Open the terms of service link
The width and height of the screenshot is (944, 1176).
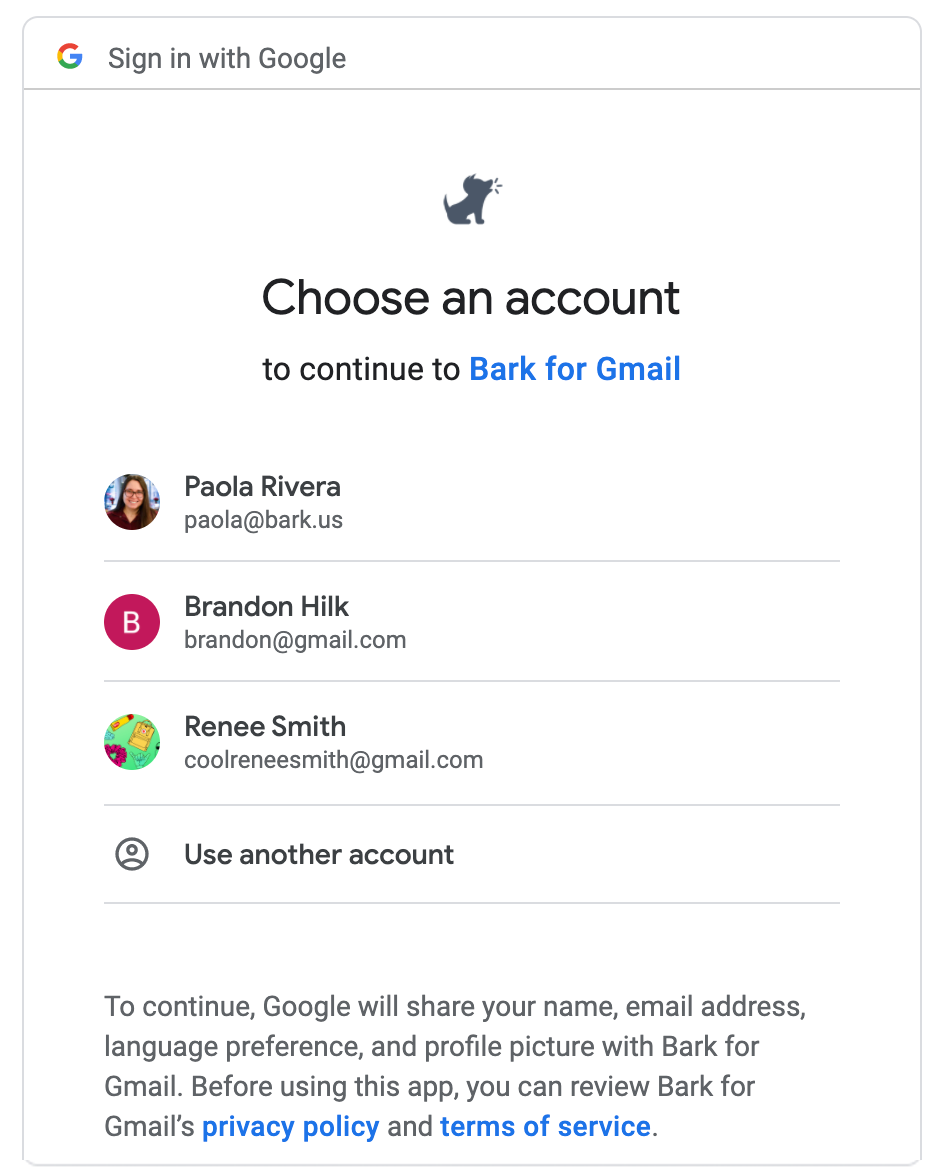tap(545, 1126)
